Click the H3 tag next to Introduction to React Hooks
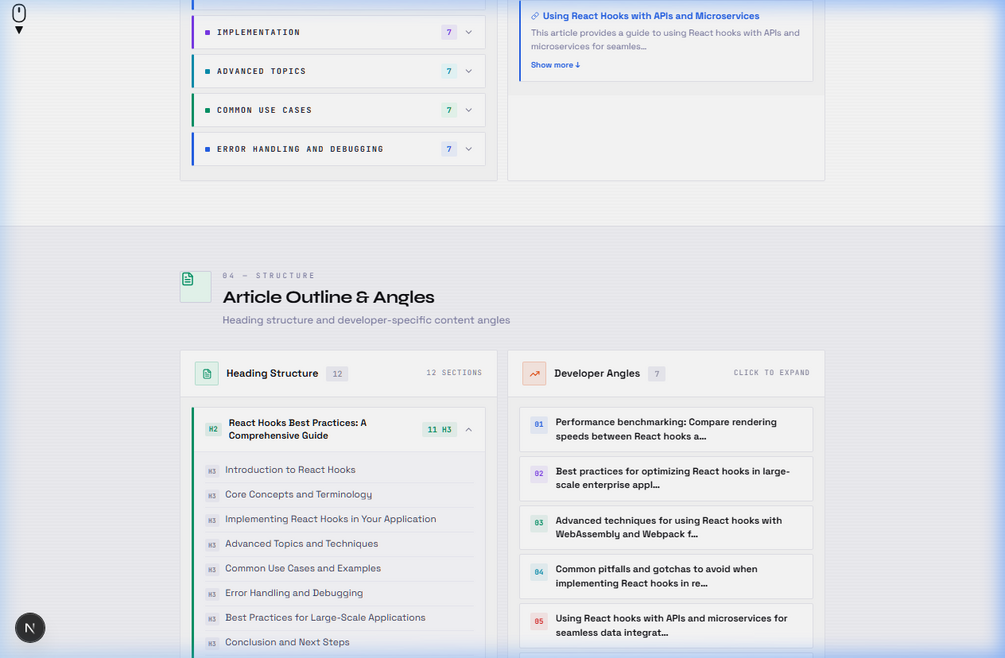Image resolution: width=1005 pixels, height=658 pixels. tap(212, 471)
